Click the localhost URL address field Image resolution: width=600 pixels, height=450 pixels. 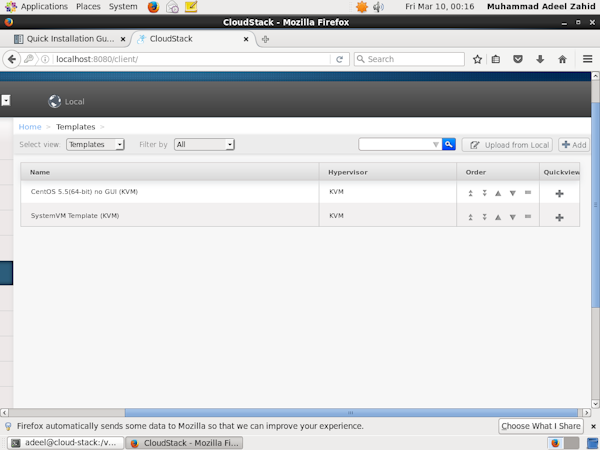tap(191, 59)
